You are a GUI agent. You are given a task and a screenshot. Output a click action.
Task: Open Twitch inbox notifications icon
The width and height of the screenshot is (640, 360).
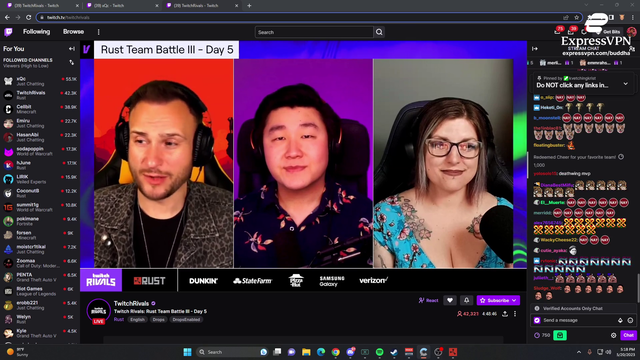[x=571, y=31]
